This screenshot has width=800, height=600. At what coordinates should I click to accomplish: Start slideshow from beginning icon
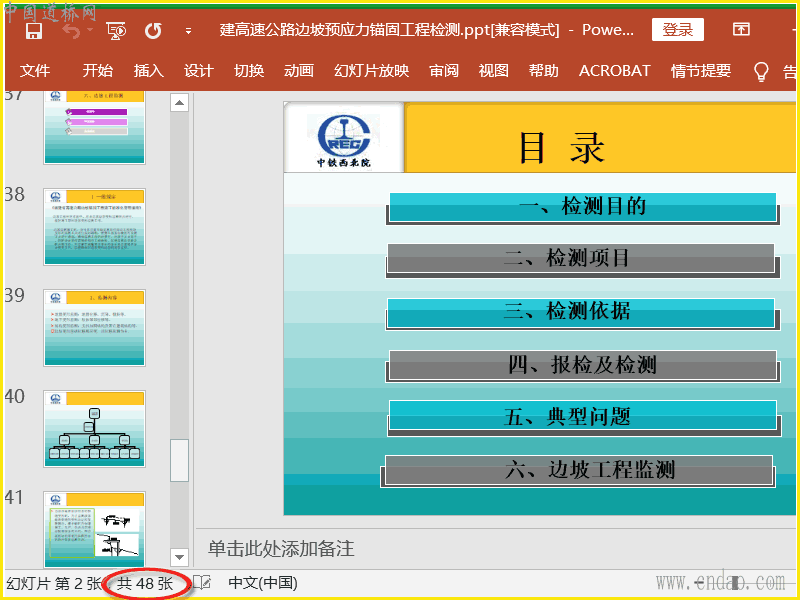[x=116, y=30]
